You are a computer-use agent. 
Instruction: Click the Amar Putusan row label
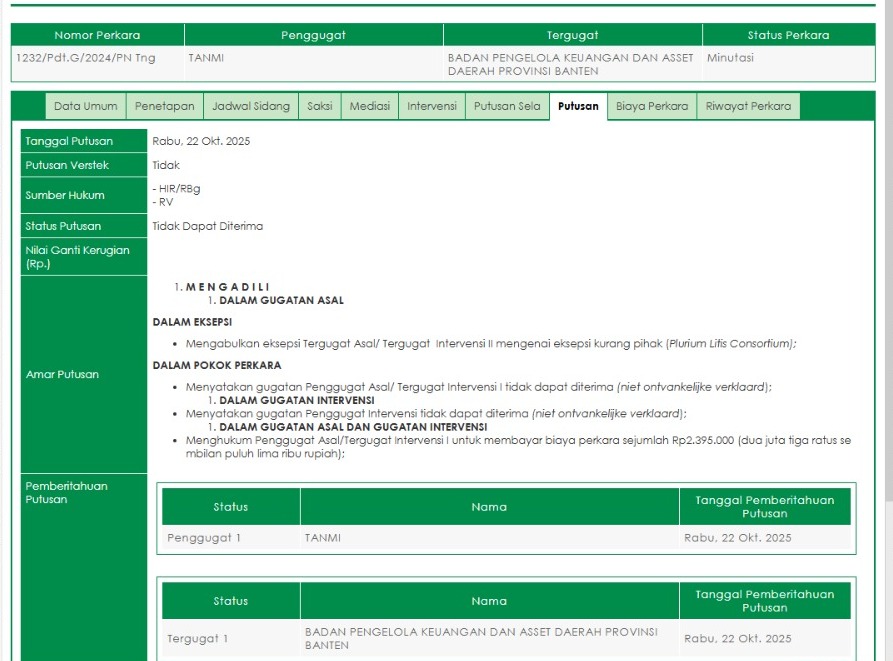pyautogui.click(x=62, y=374)
